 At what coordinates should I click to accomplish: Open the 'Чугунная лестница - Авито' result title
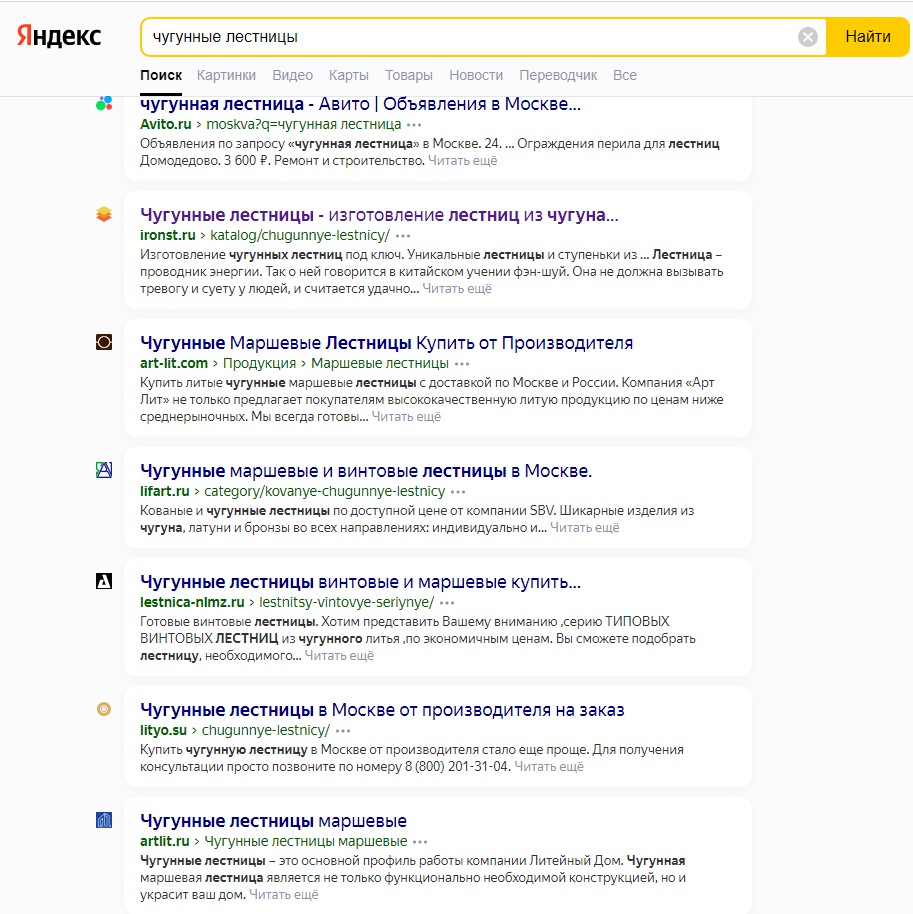tap(360, 104)
